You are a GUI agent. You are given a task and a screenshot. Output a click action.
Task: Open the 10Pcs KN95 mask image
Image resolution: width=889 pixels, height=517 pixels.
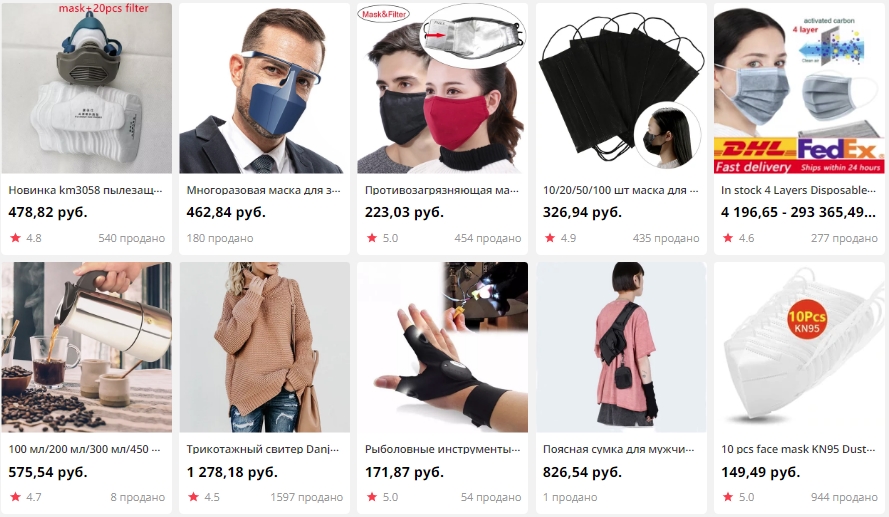tap(799, 347)
